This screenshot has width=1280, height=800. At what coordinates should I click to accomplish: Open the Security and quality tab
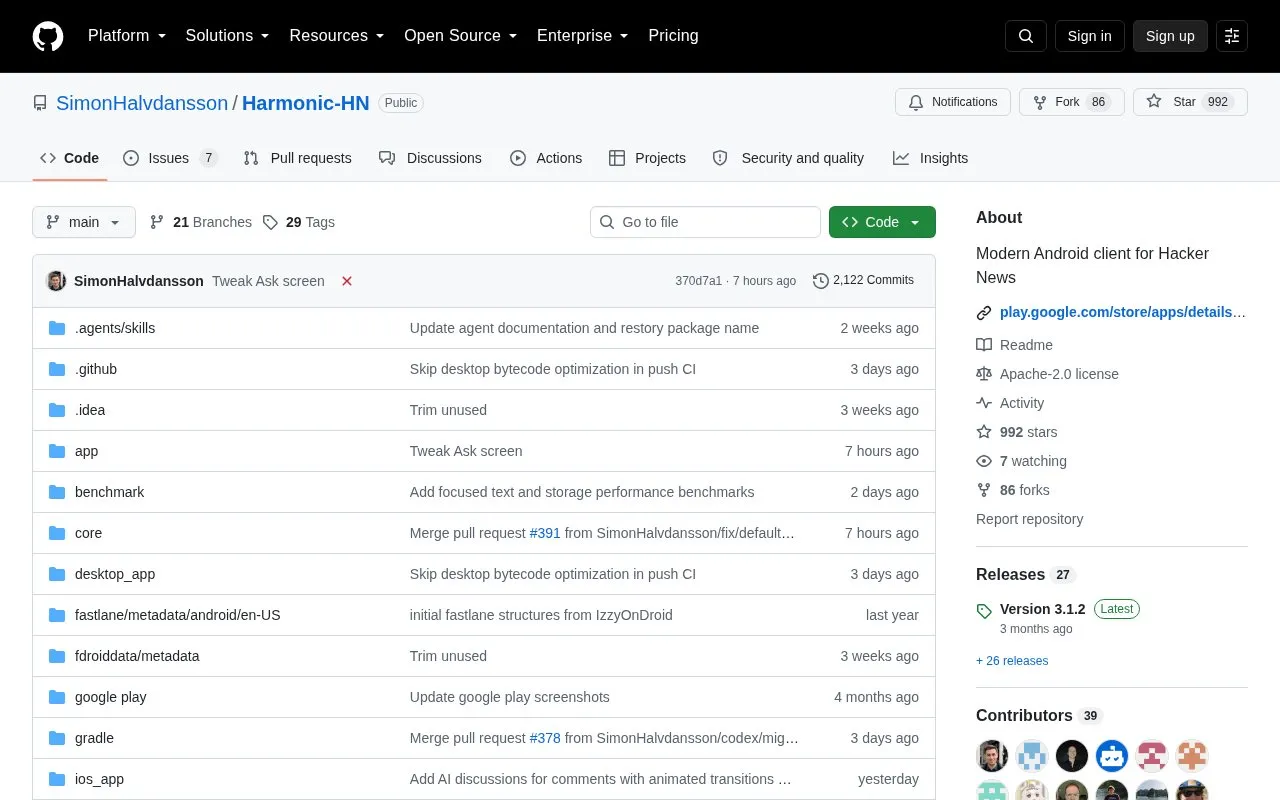pyautogui.click(x=788, y=158)
